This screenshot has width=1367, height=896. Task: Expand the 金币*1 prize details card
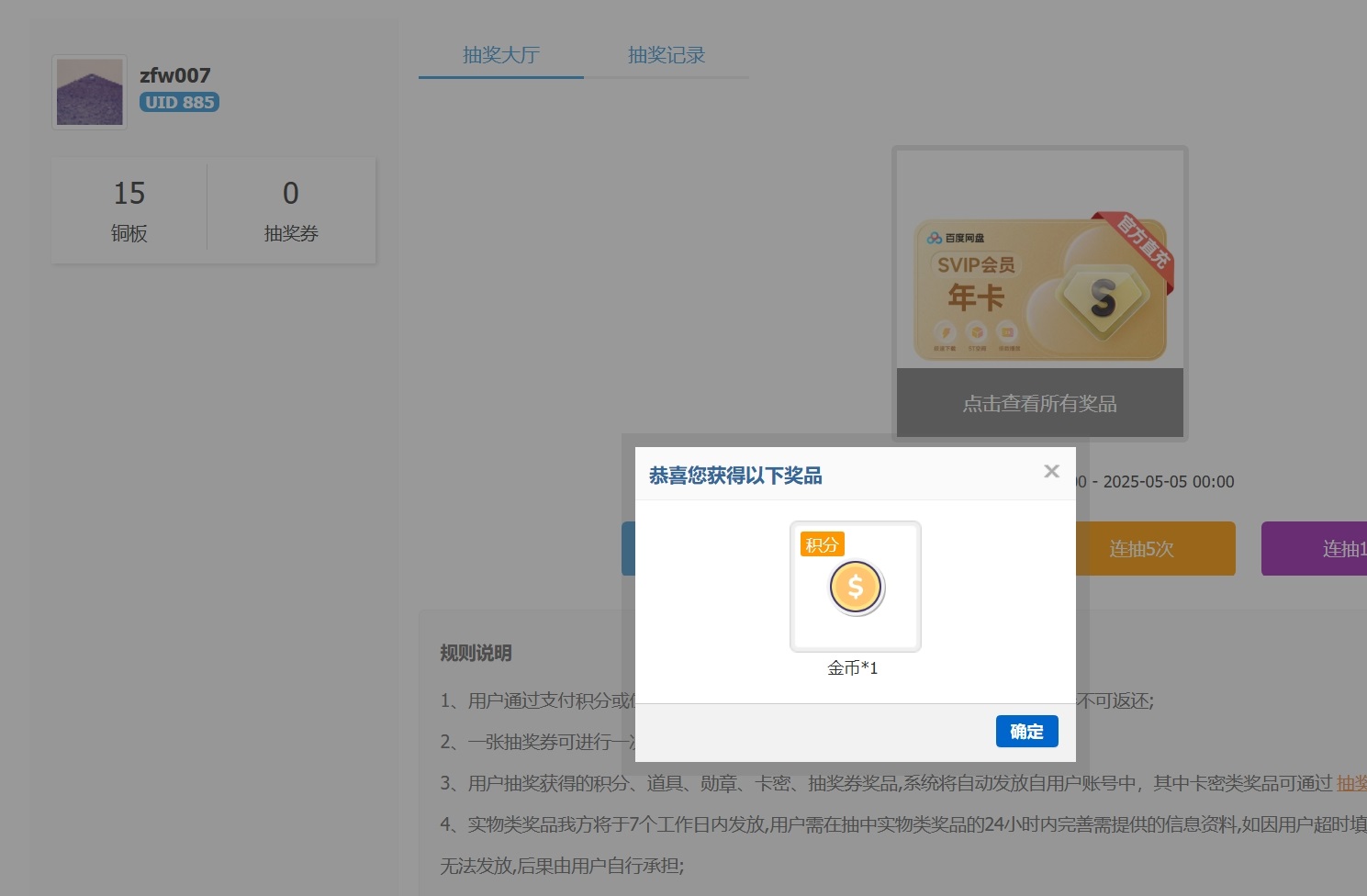pyautogui.click(x=855, y=587)
